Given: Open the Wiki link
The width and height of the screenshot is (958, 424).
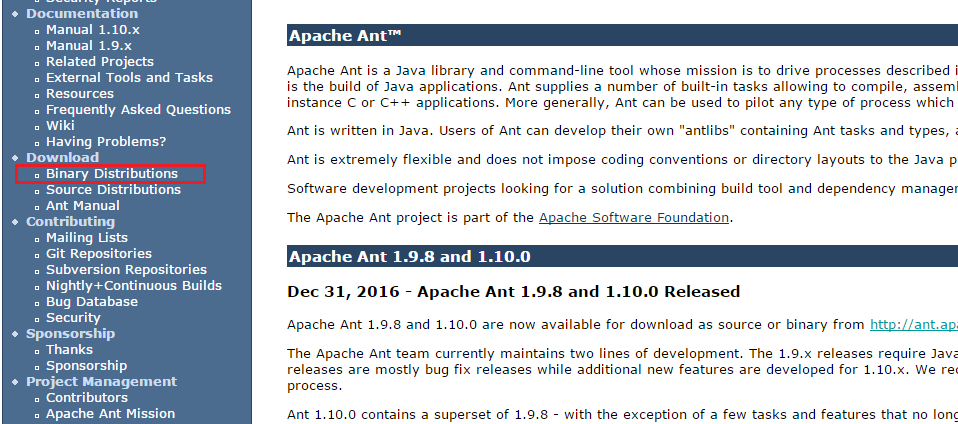Looking at the screenshot, I should pos(60,126).
